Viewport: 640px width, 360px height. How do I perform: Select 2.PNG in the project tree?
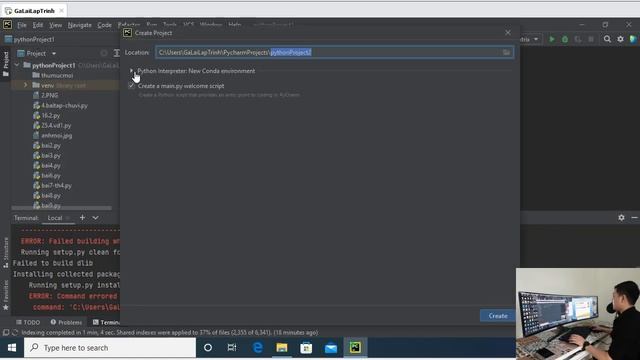pyautogui.click(x=49, y=95)
